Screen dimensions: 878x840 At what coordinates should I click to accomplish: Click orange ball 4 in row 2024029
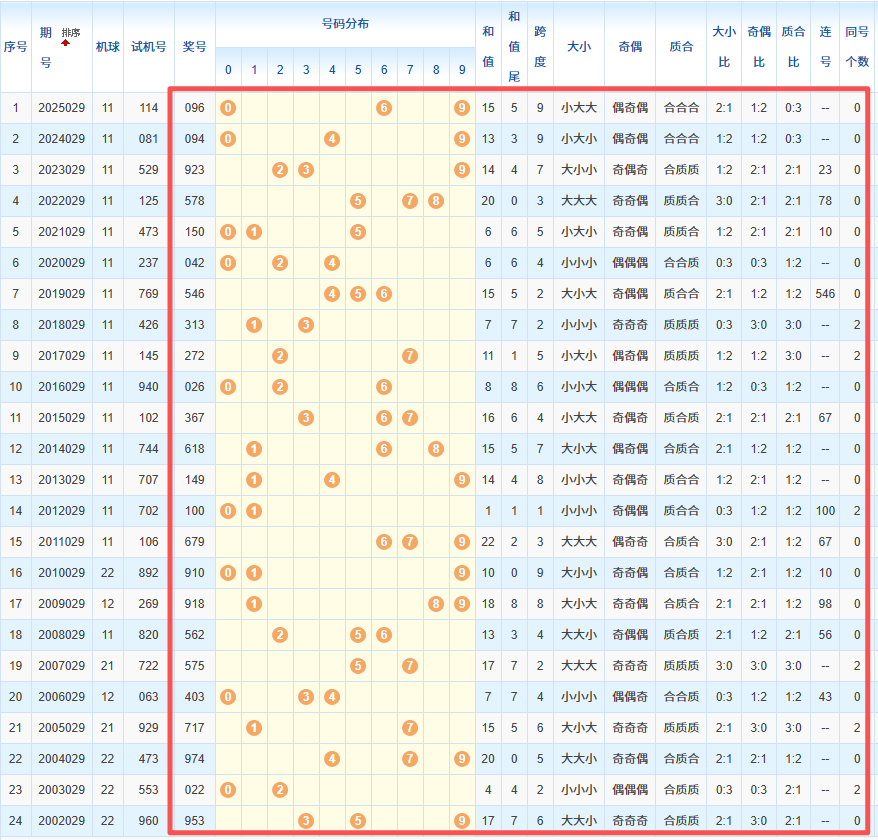pos(332,139)
